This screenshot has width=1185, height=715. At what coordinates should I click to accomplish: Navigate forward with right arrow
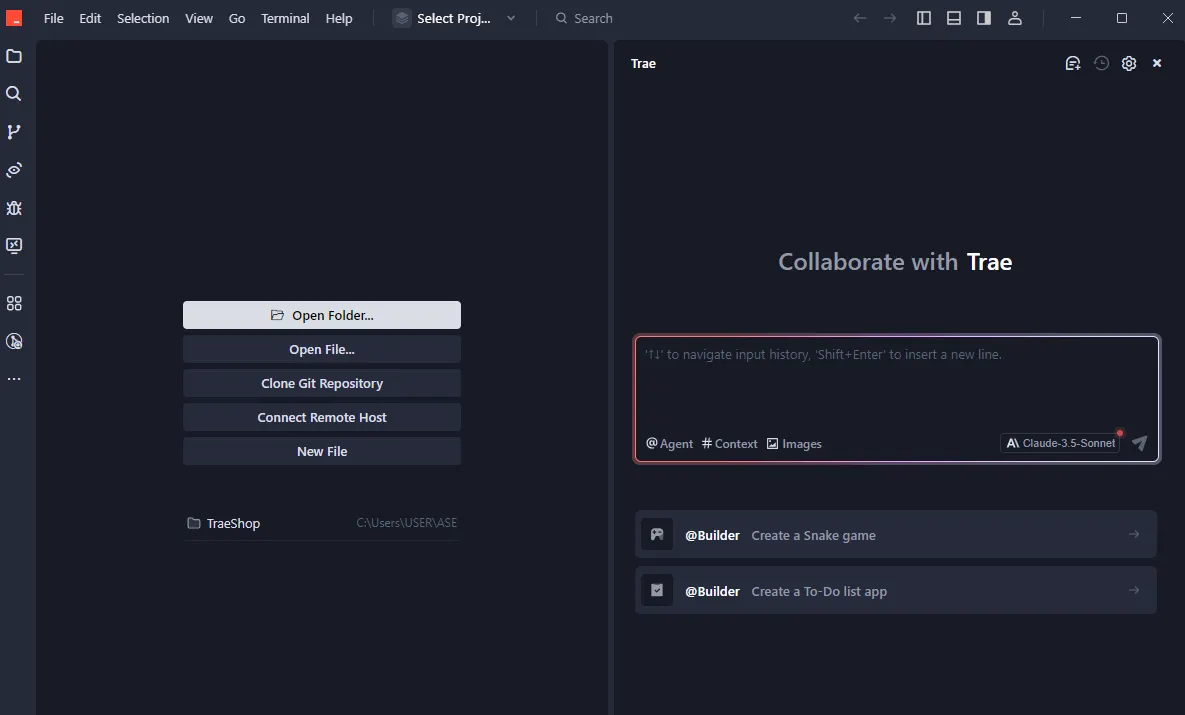(890, 18)
